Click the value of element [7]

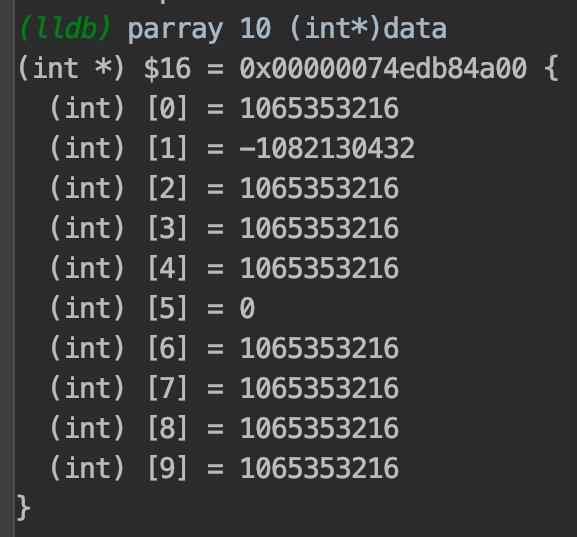click(319, 388)
